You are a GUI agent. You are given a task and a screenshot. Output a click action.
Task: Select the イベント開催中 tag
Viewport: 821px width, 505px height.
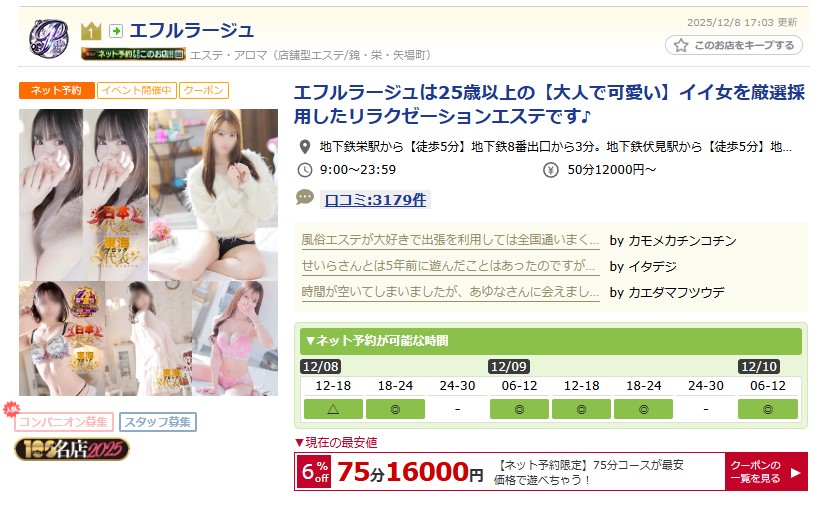pos(137,90)
